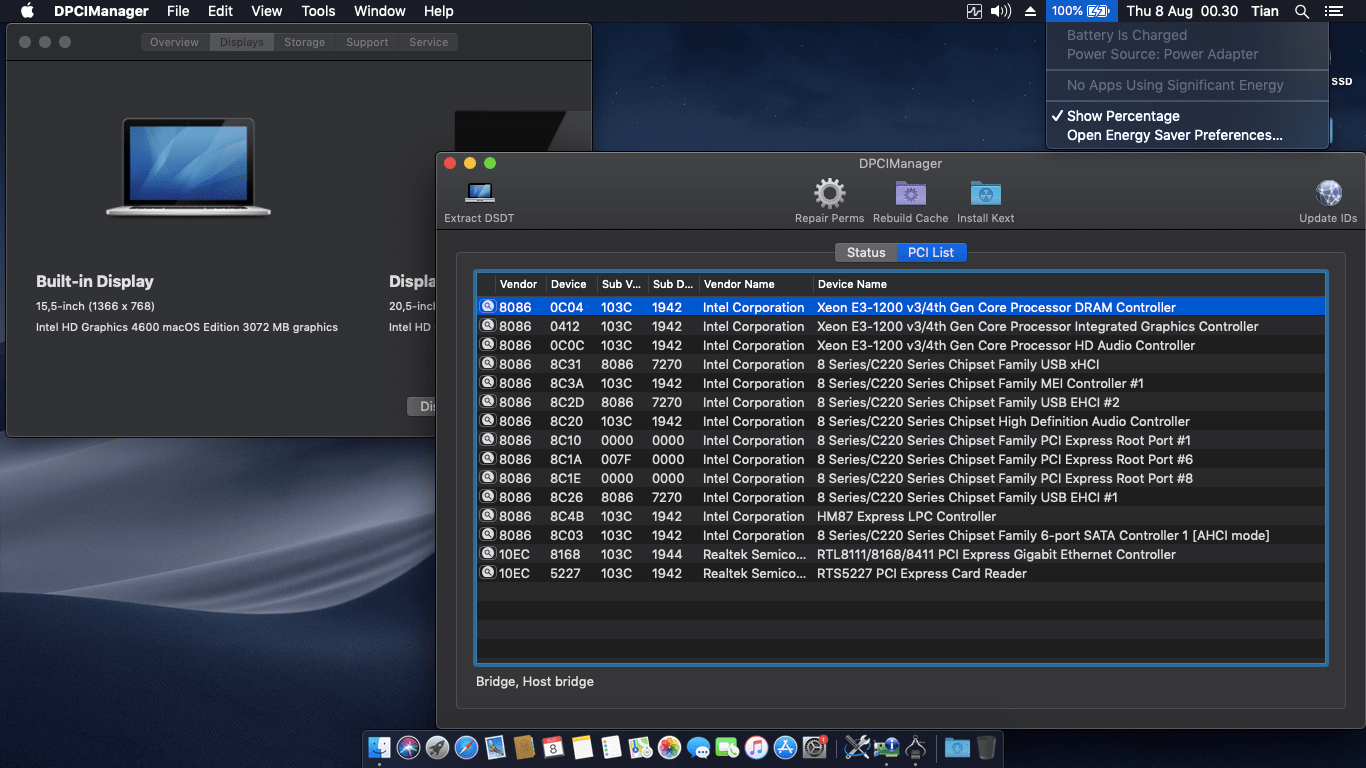
Task: Switch to Overview tab in About This Mac
Action: (175, 42)
